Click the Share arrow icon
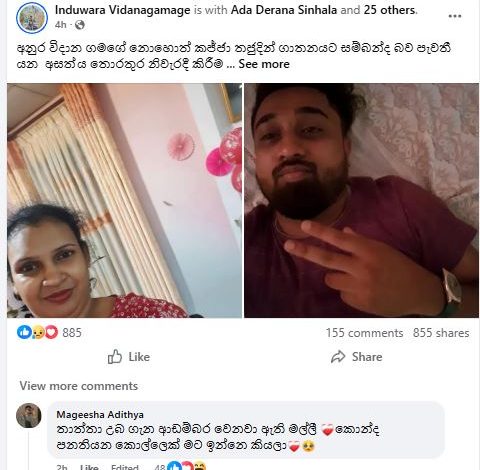Screen dimensions: 480x470 338,357
